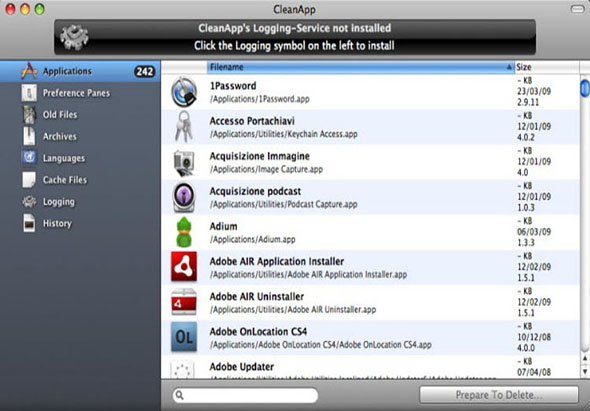Click the scrollbar up arrow
Viewport: 590px width, 411px height.
585,359
